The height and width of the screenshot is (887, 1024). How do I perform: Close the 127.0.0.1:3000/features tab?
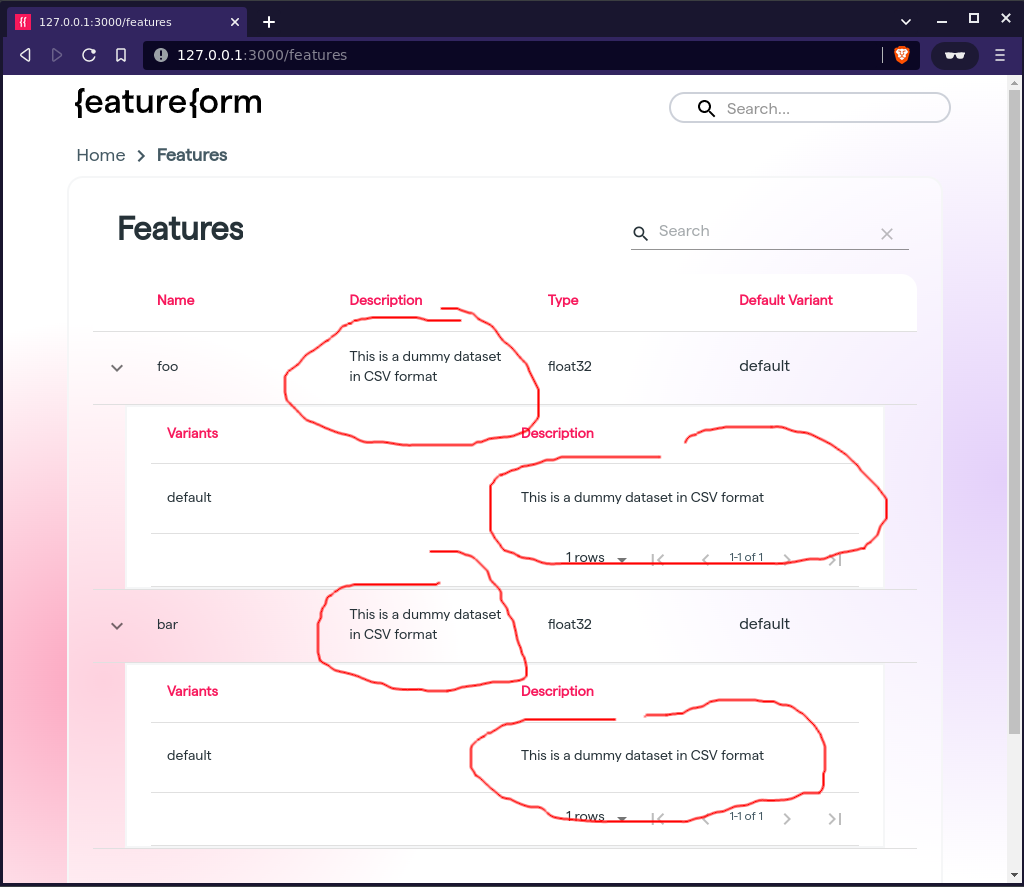[235, 22]
